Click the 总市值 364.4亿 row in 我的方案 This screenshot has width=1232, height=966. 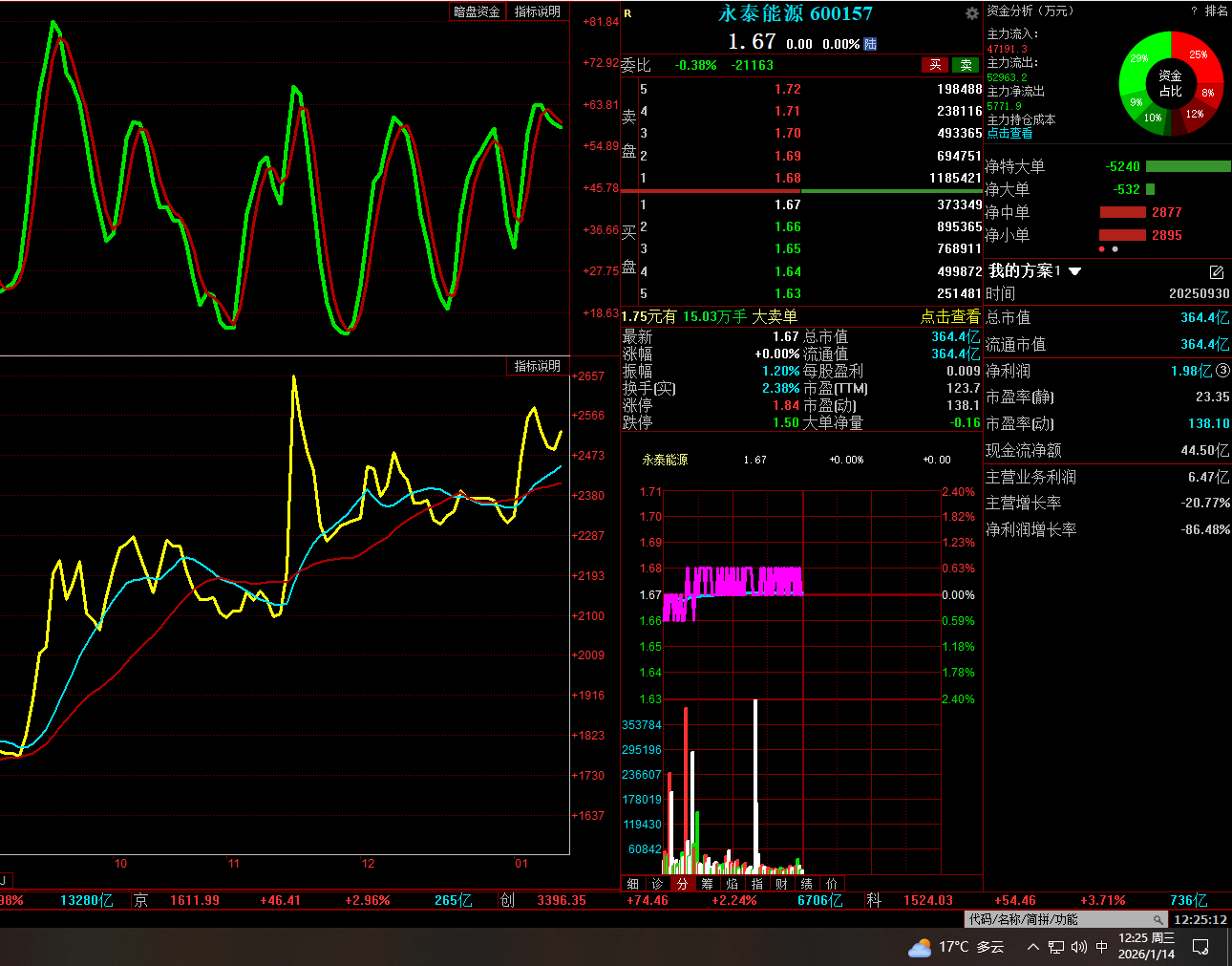click(1108, 317)
